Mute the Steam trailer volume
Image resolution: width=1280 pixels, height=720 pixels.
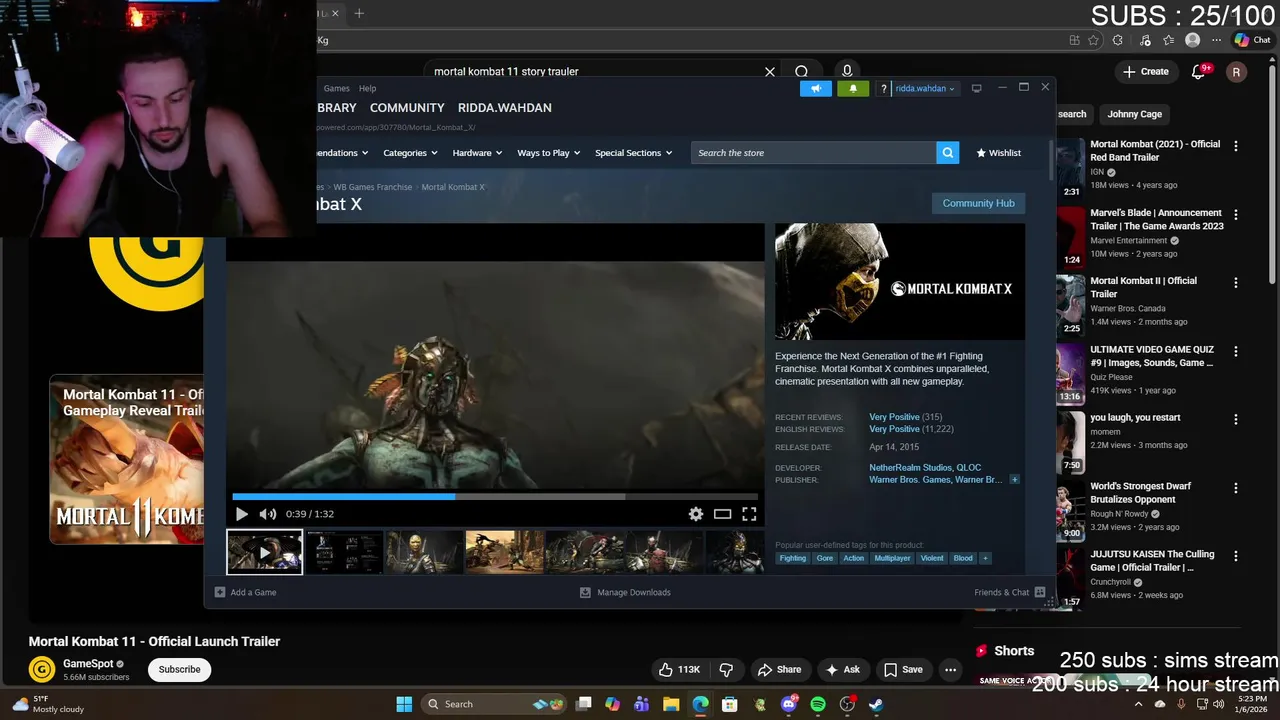pyautogui.click(x=267, y=514)
